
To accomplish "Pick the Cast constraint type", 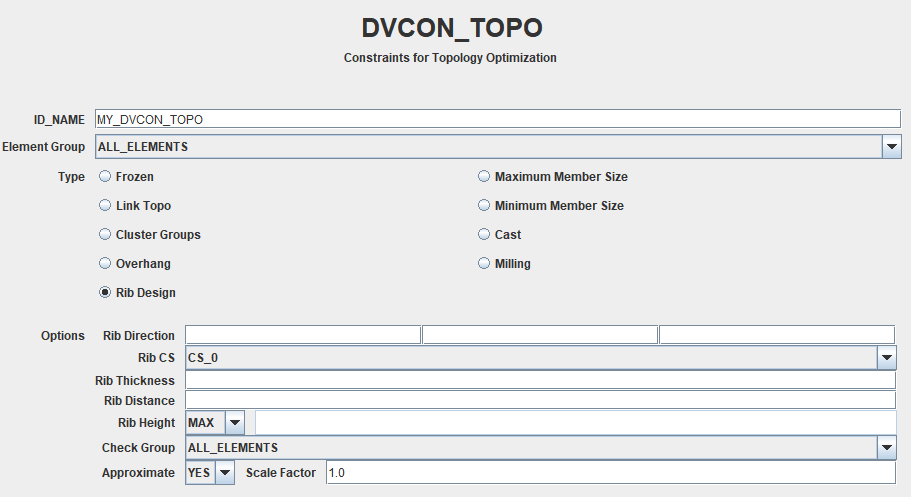I will (484, 235).
